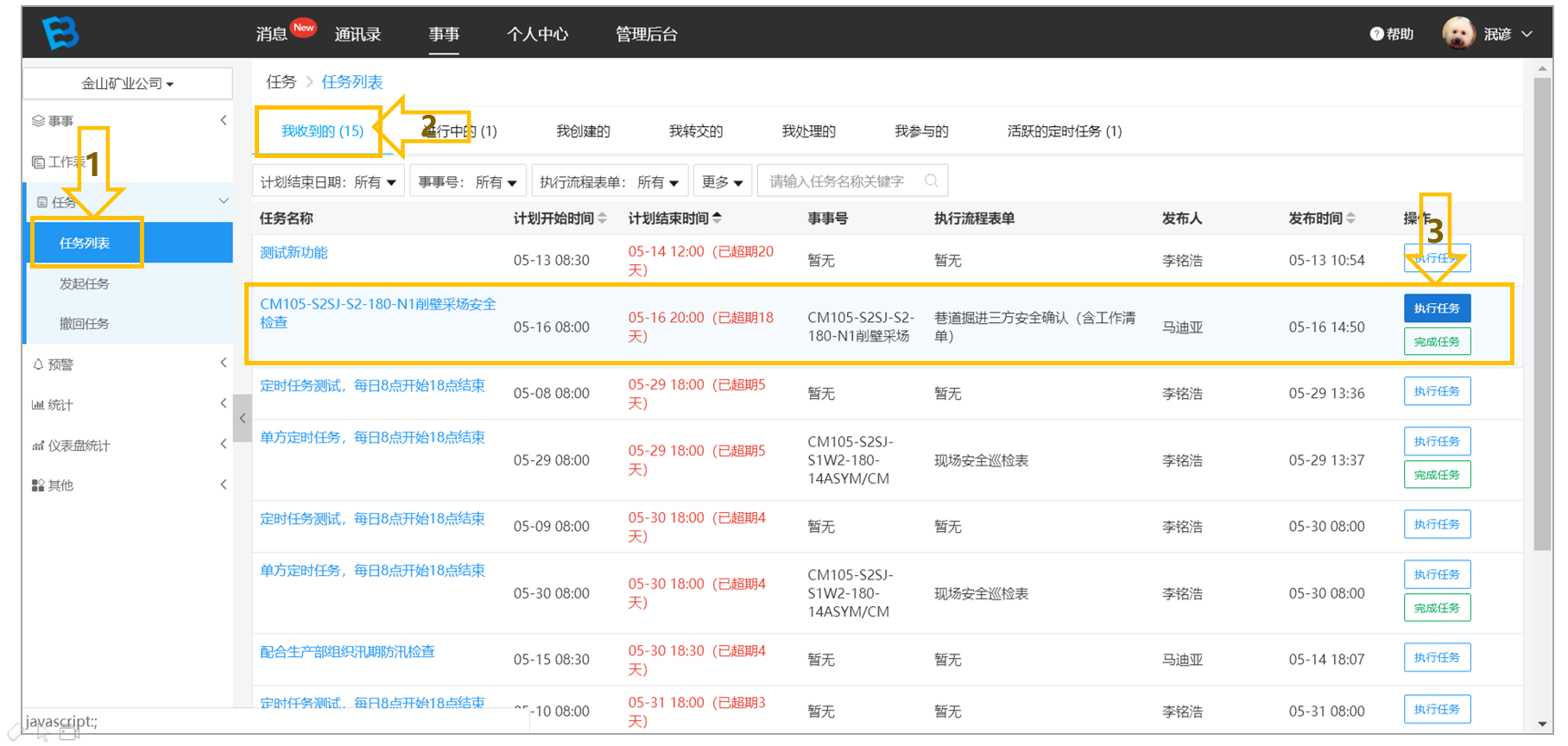Click the blue B application logo
Viewport: 1568px width, 746px height.
[61, 33]
